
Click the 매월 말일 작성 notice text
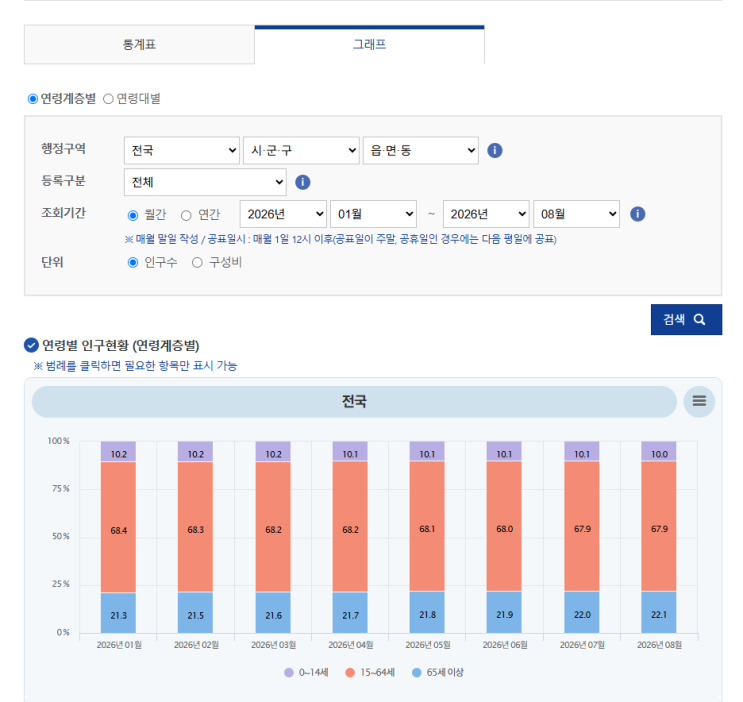[340, 239]
